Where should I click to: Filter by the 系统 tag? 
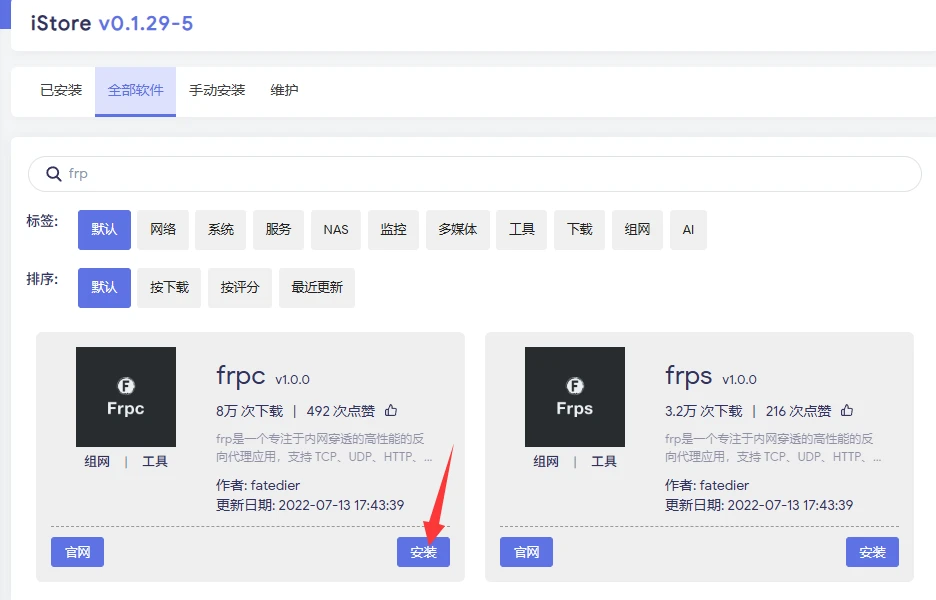(x=221, y=229)
